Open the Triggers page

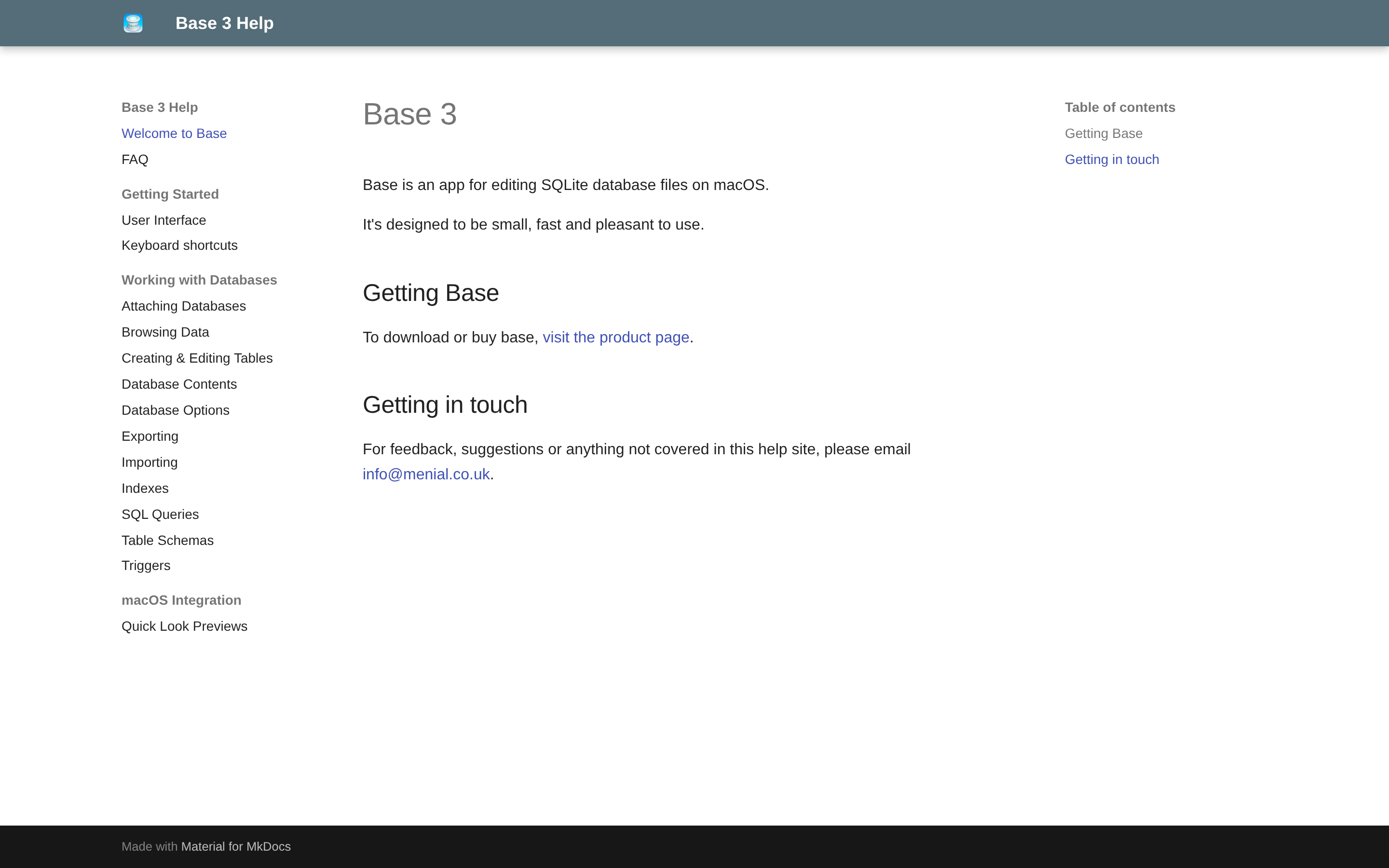146,566
